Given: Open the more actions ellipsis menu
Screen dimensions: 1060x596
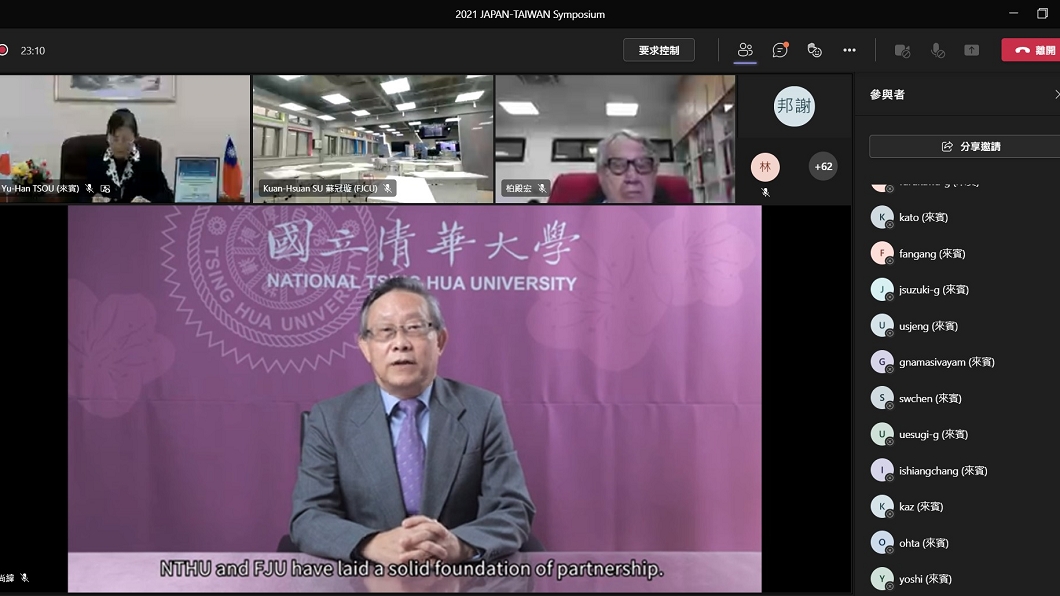Looking at the screenshot, I should pyautogui.click(x=849, y=50).
